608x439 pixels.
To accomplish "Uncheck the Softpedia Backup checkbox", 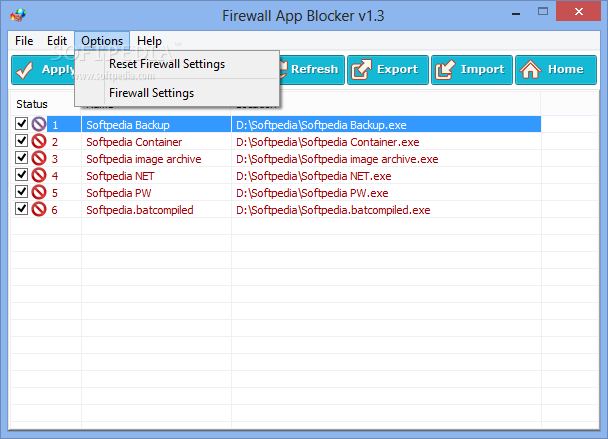I will [x=21, y=124].
